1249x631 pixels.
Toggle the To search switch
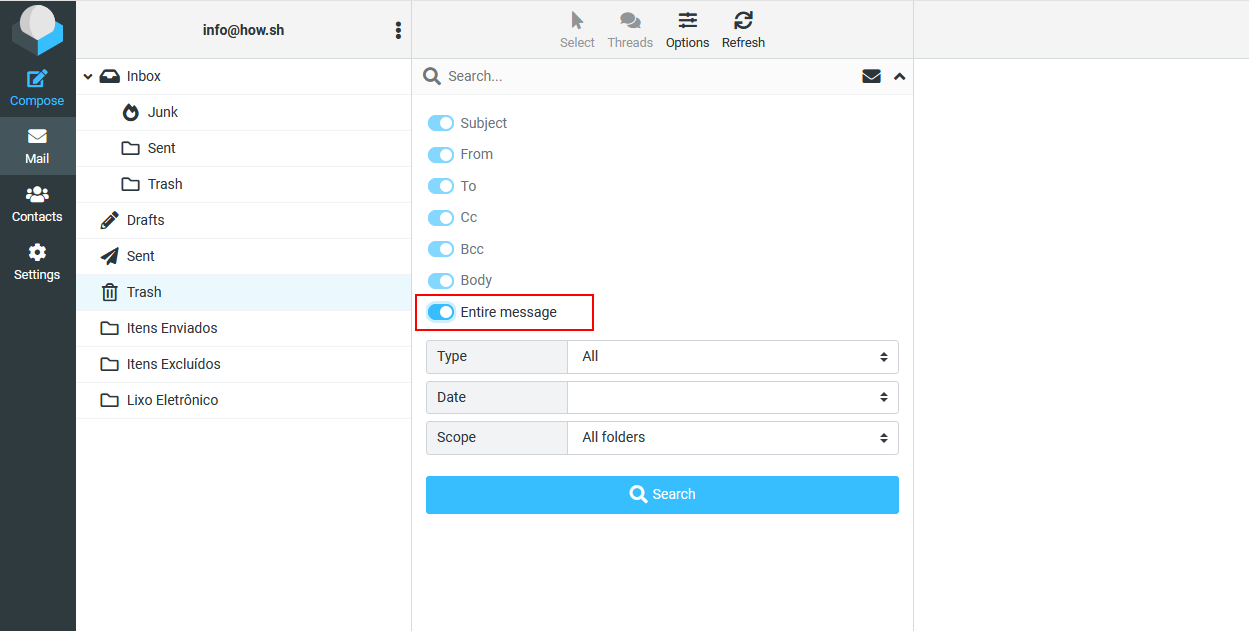[441, 186]
